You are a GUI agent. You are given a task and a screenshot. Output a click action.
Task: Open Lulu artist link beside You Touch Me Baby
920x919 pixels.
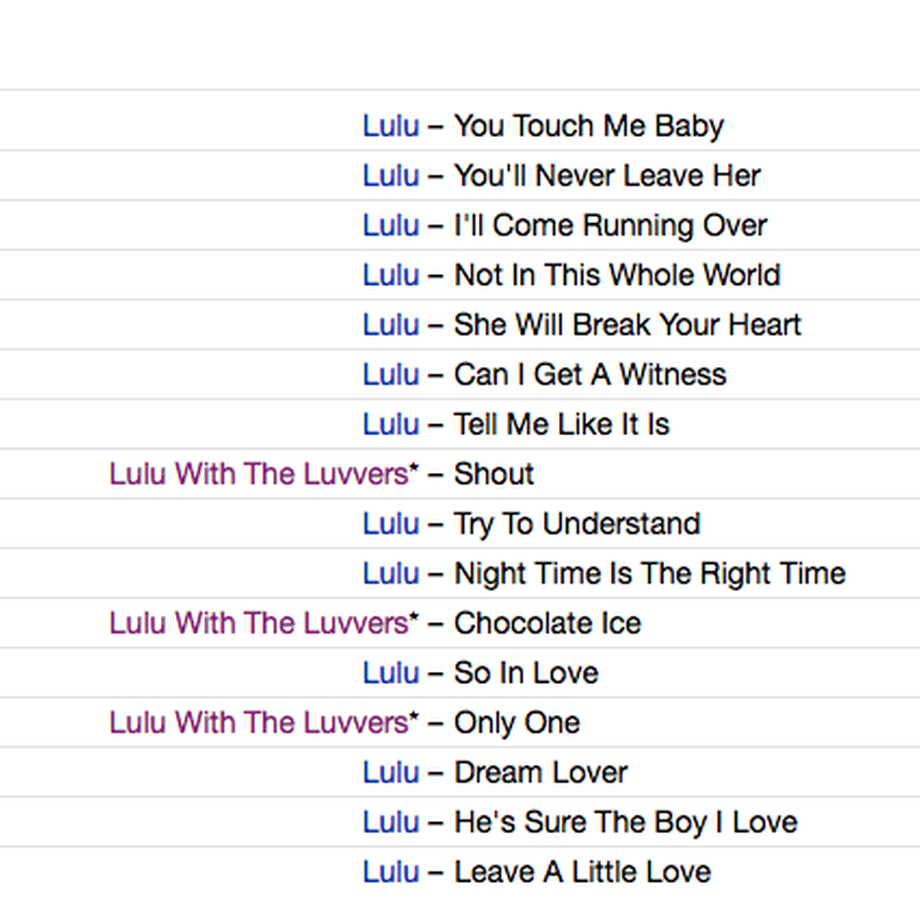391,126
